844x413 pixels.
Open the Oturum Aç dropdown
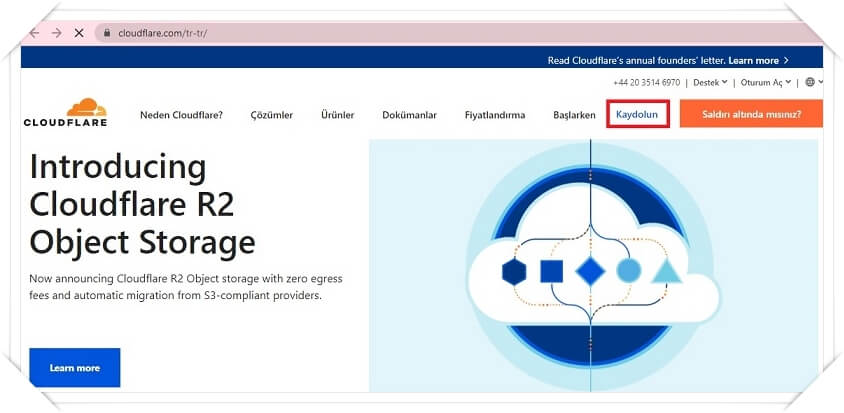click(766, 82)
